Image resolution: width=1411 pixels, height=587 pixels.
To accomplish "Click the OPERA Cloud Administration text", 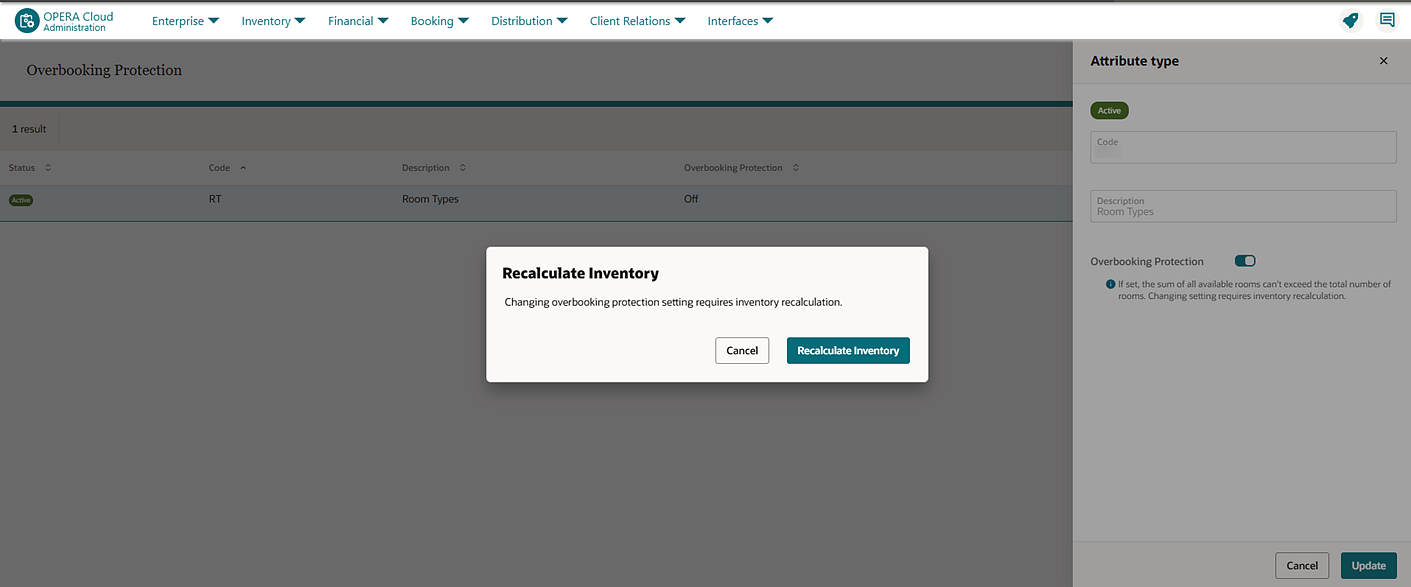I will [x=78, y=21].
